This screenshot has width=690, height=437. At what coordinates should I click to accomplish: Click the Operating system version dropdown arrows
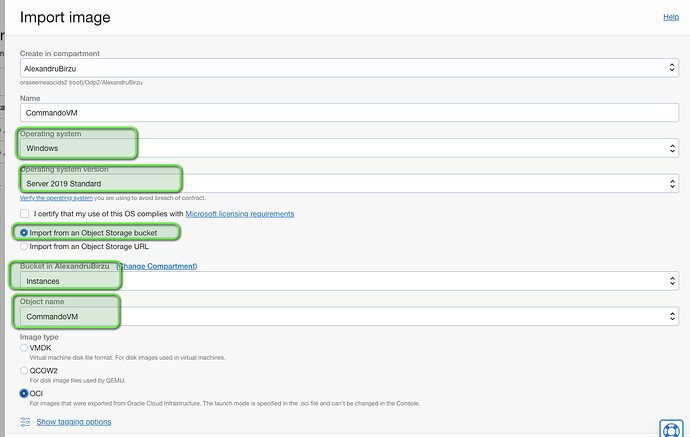click(671, 184)
